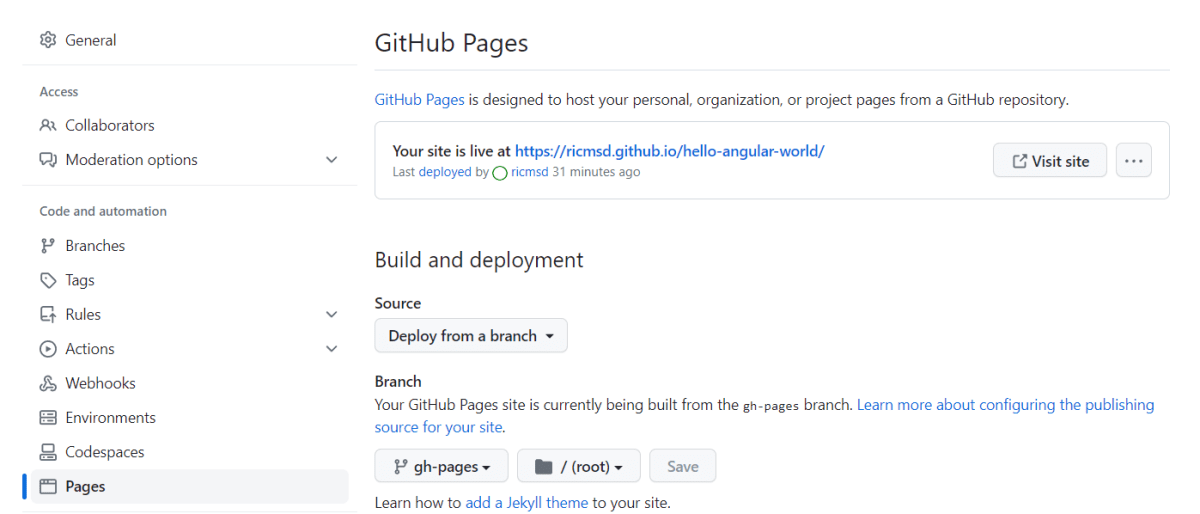This screenshot has height=514, width=1200.
Task: Click the General gear icon
Action: tap(48, 40)
